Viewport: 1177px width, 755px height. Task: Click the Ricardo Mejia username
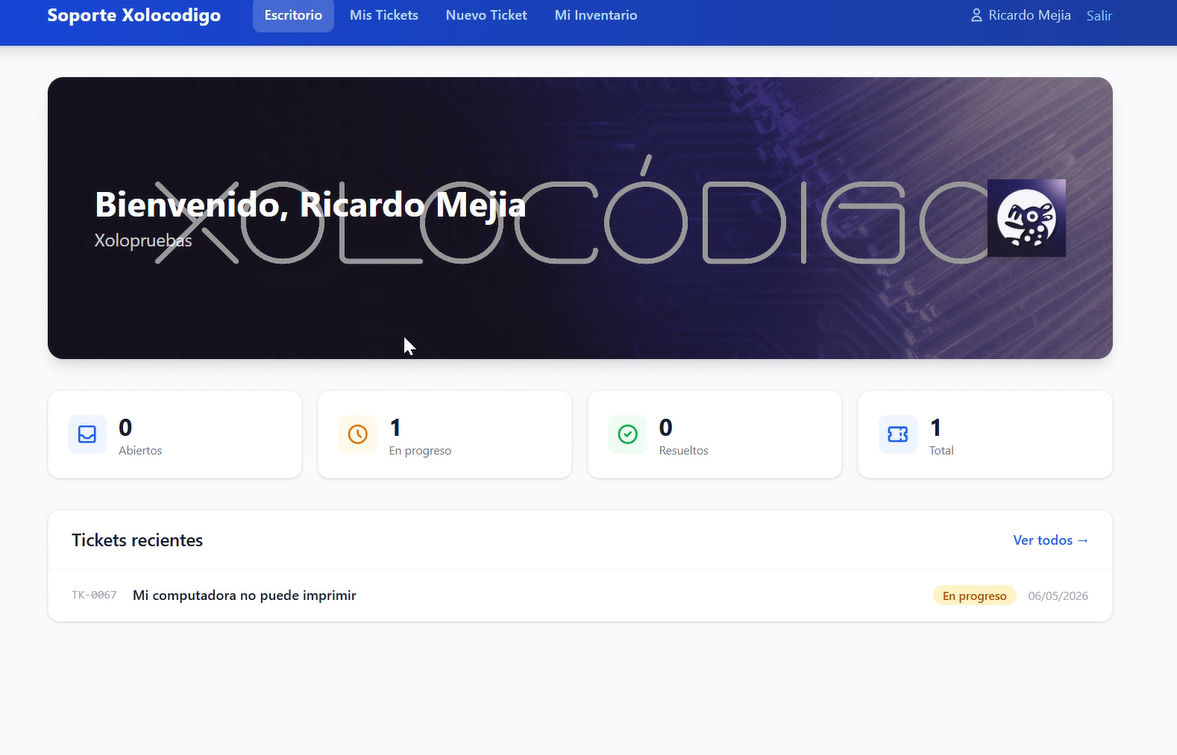[1029, 15]
